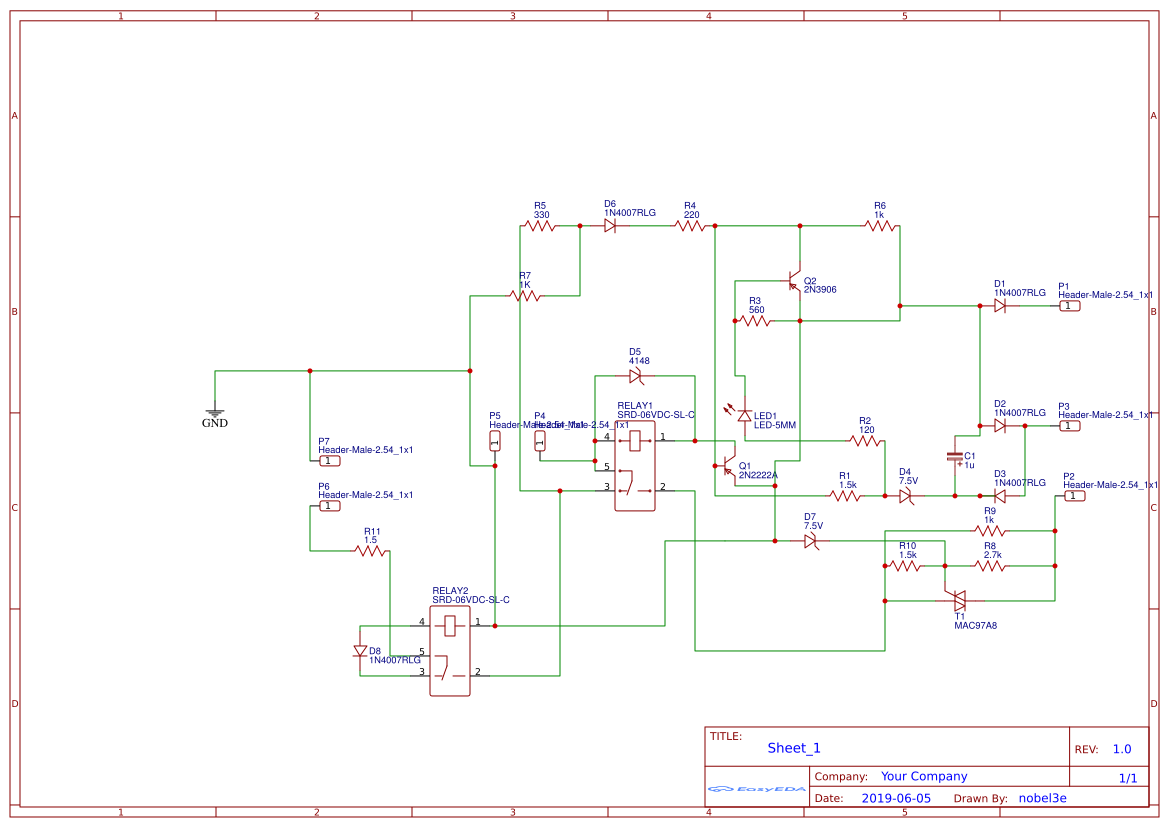Select the R7 1K resistor symbol
Viewport: 1169px width, 827px height.
[x=526, y=296]
